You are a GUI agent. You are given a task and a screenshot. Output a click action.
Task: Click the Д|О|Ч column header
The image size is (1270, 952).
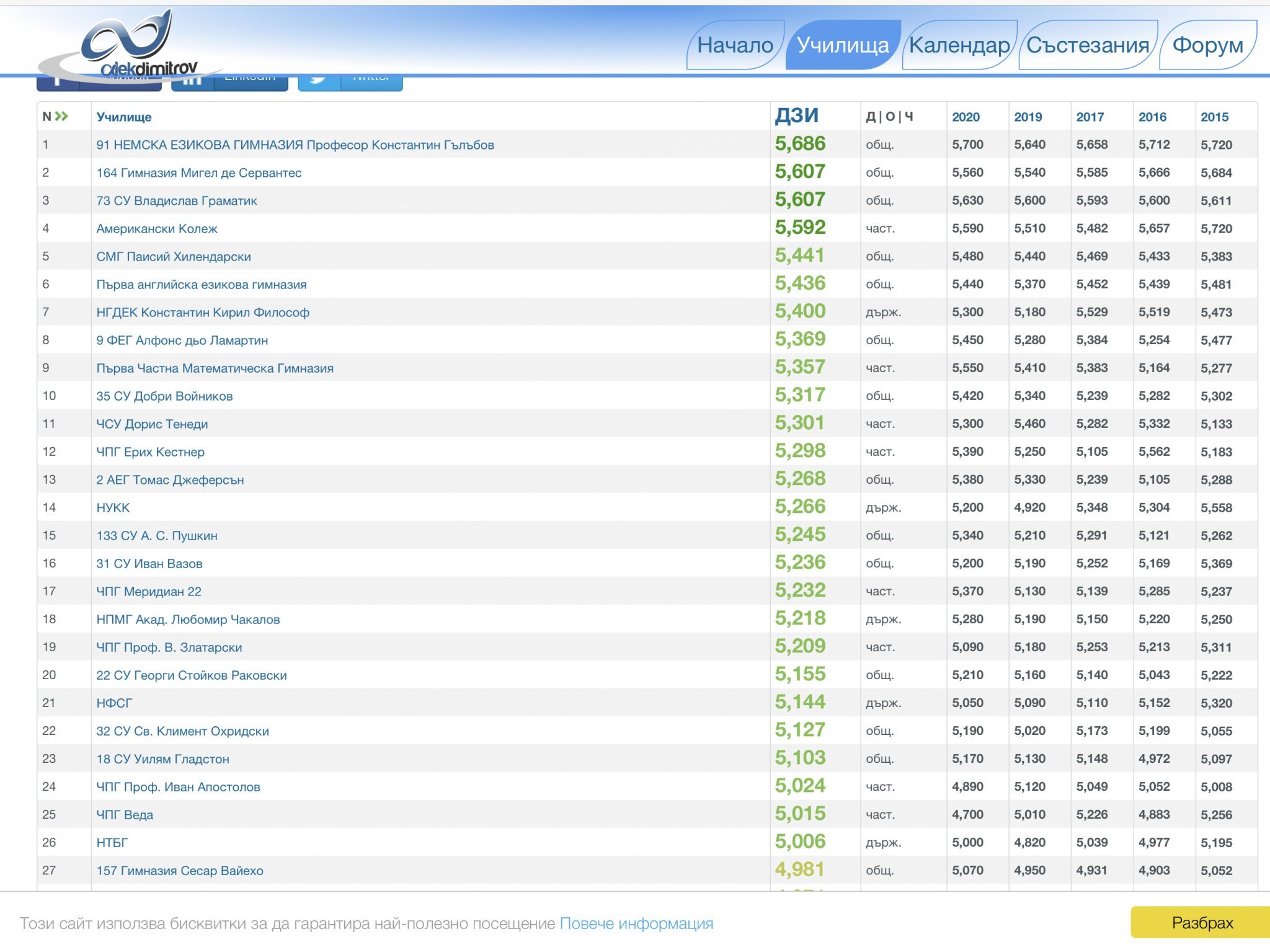(x=889, y=116)
